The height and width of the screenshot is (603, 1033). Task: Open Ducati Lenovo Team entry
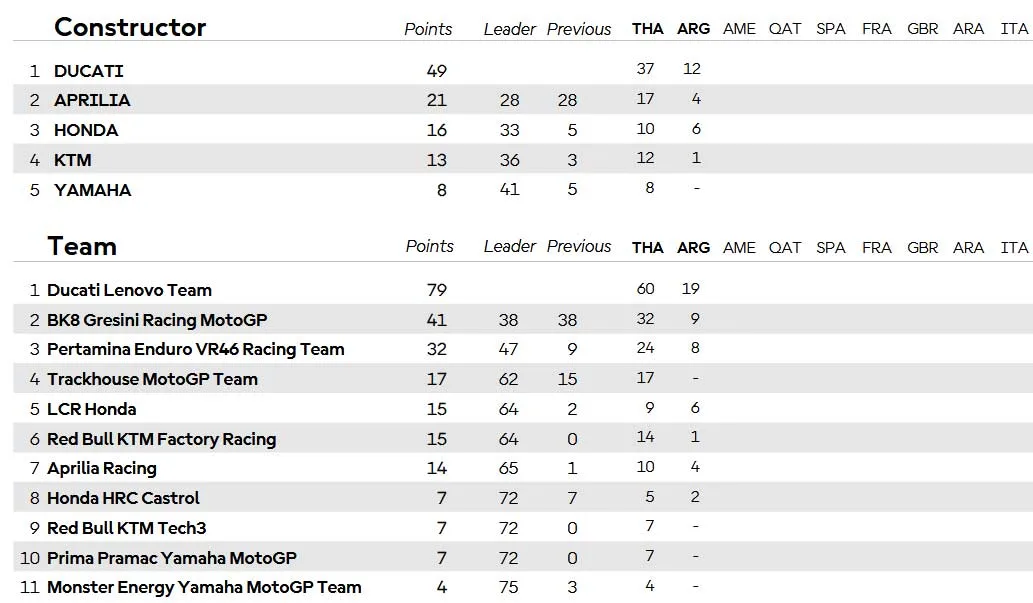[129, 290]
